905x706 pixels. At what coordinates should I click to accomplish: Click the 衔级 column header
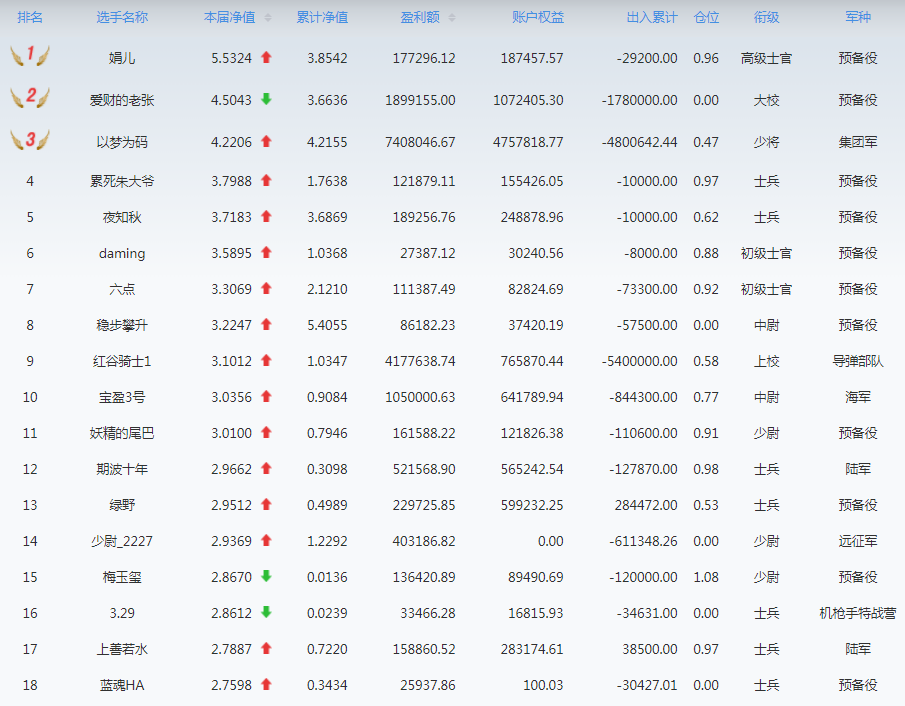point(766,17)
